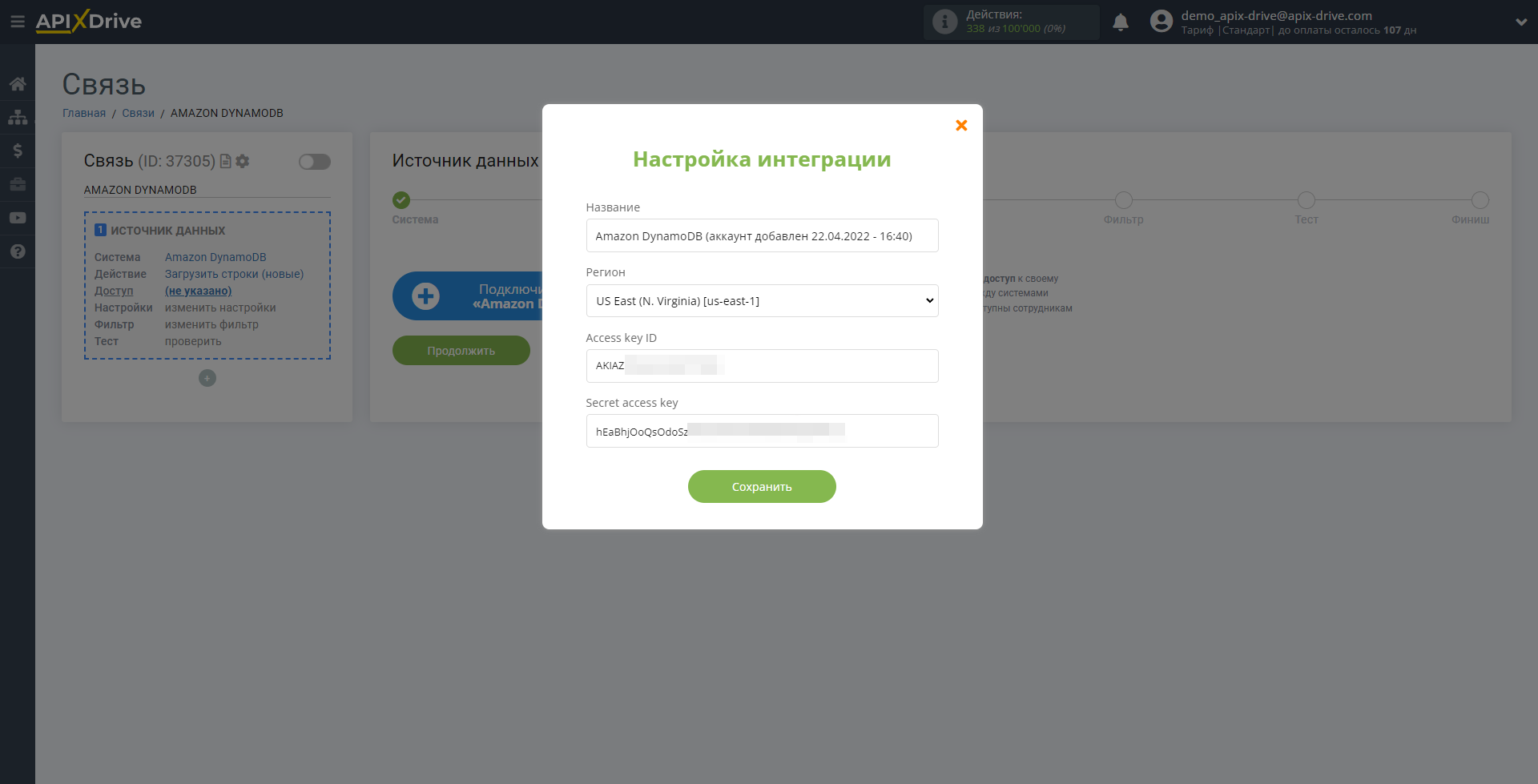Image resolution: width=1538 pixels, height=784 pixels.
Task: Open the video tutorials icon in sidebar
Action: pos(18,218)
